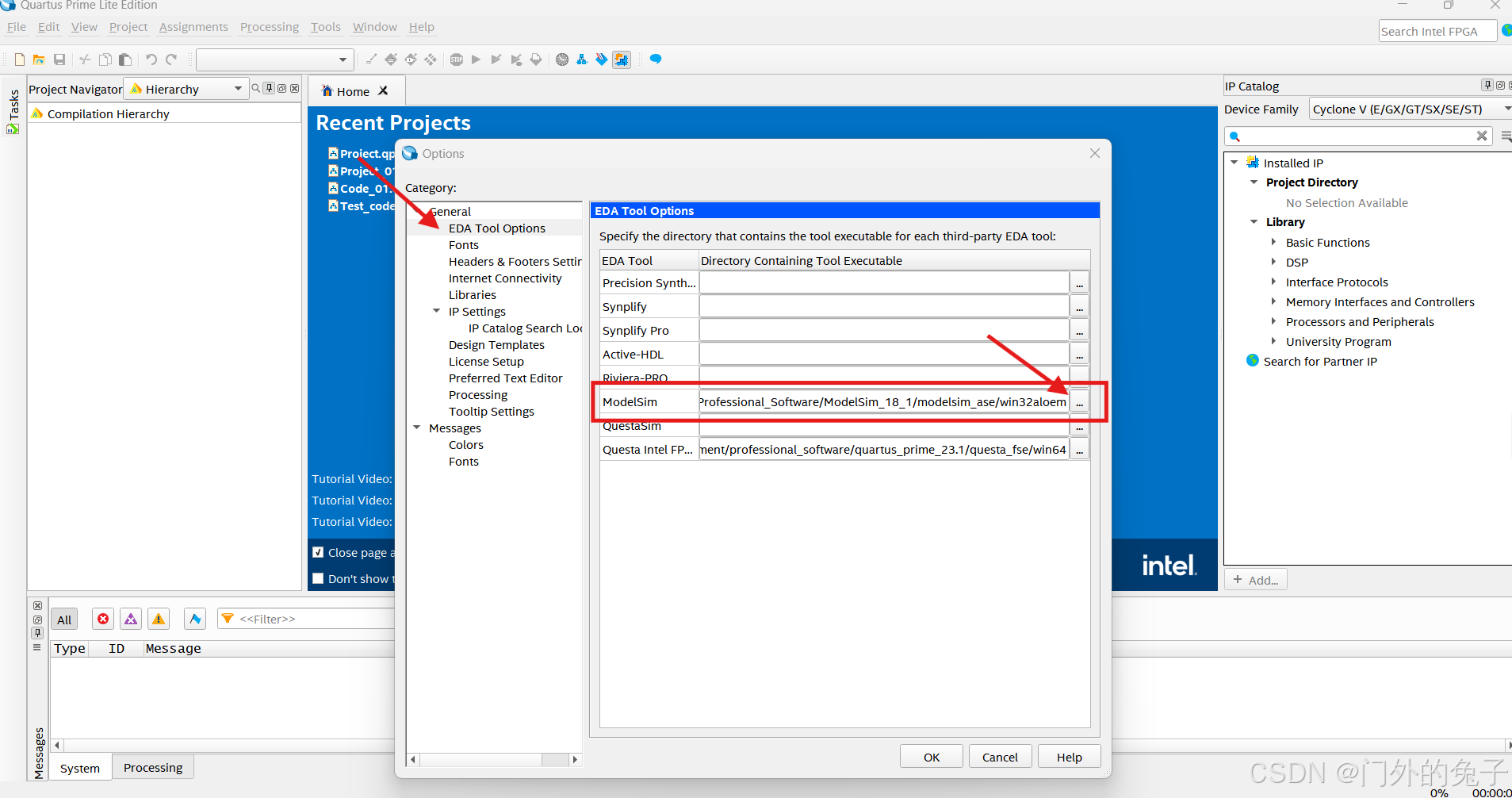This screenshot has width=1512, height=798.
Task: Toggle the red error messages filter
Action: point(103,620)
